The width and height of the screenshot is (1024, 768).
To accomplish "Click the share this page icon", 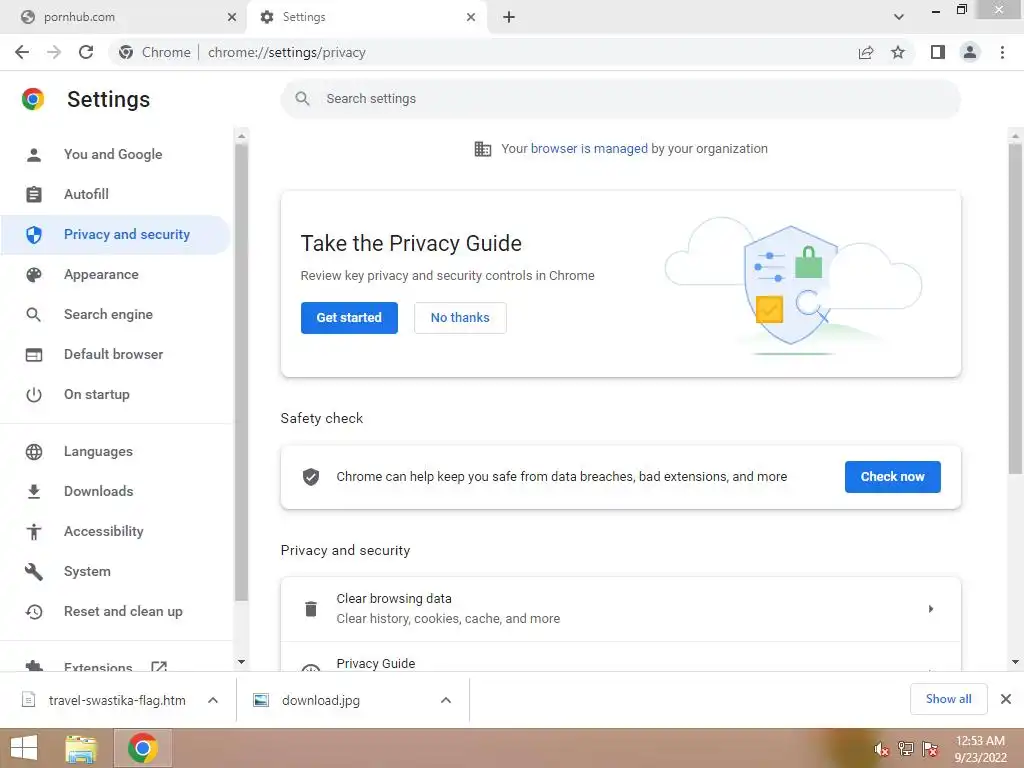I will tap(866, 52).
